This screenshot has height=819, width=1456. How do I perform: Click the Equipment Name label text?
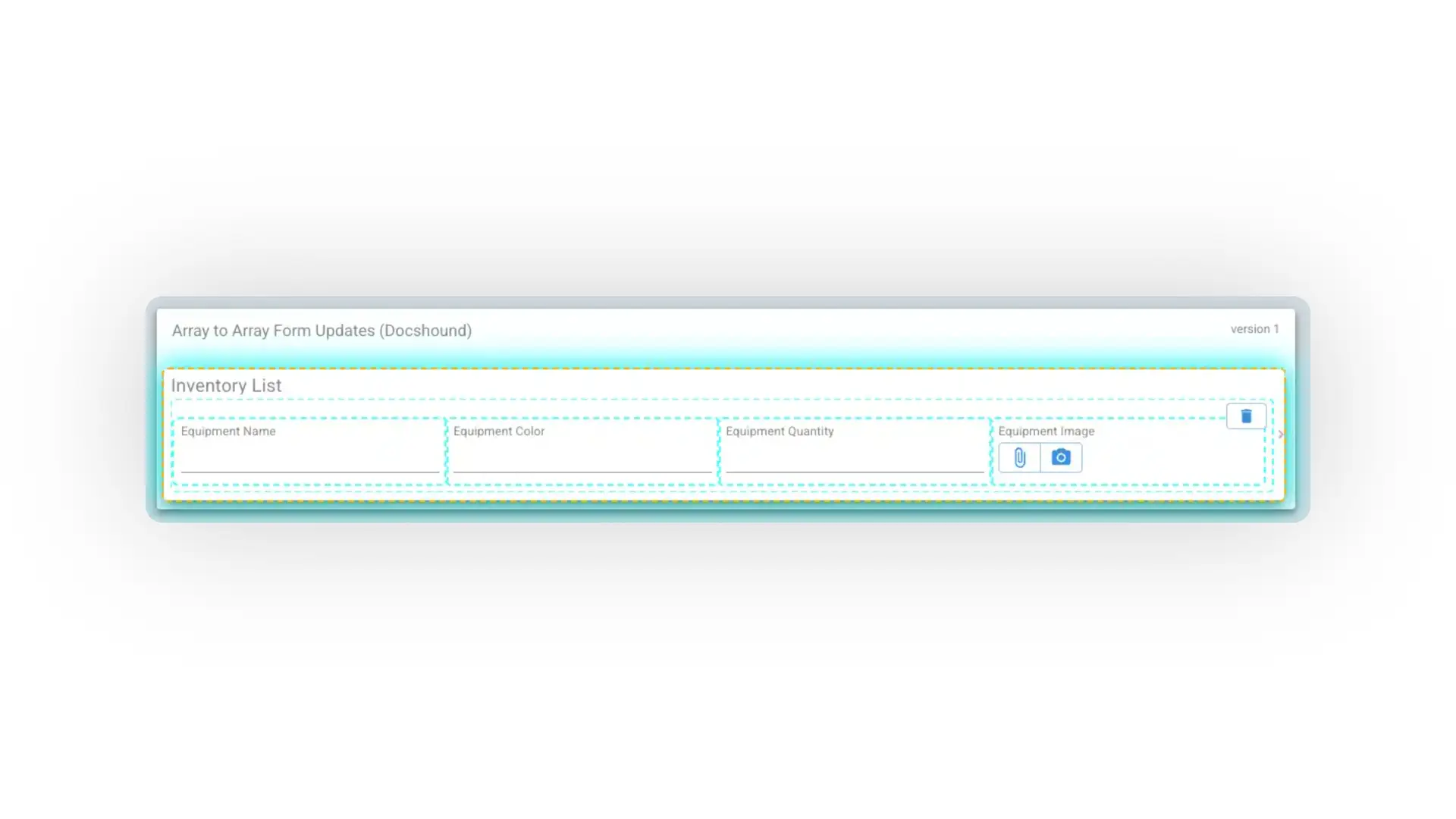tap(228, 431)
